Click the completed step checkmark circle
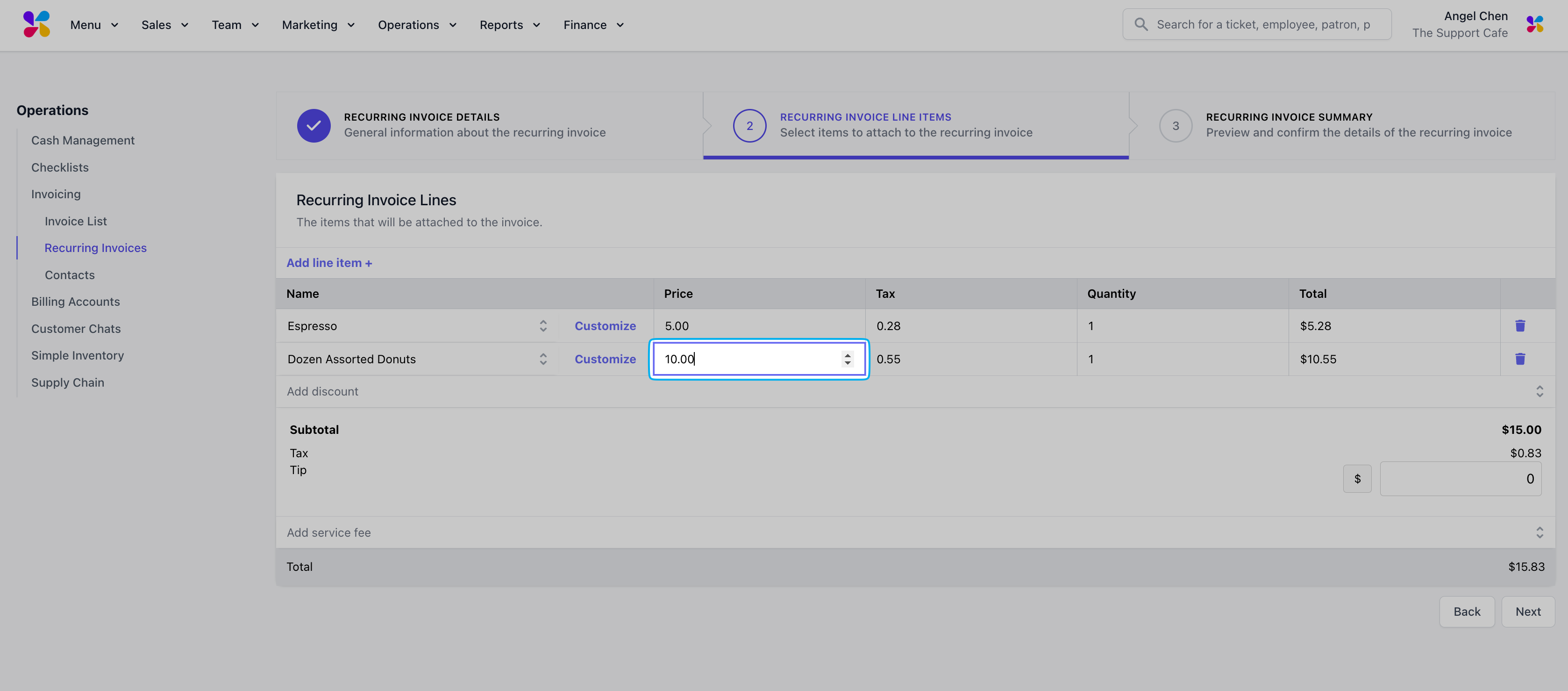 pyautogui.click(x=314, y=125)
